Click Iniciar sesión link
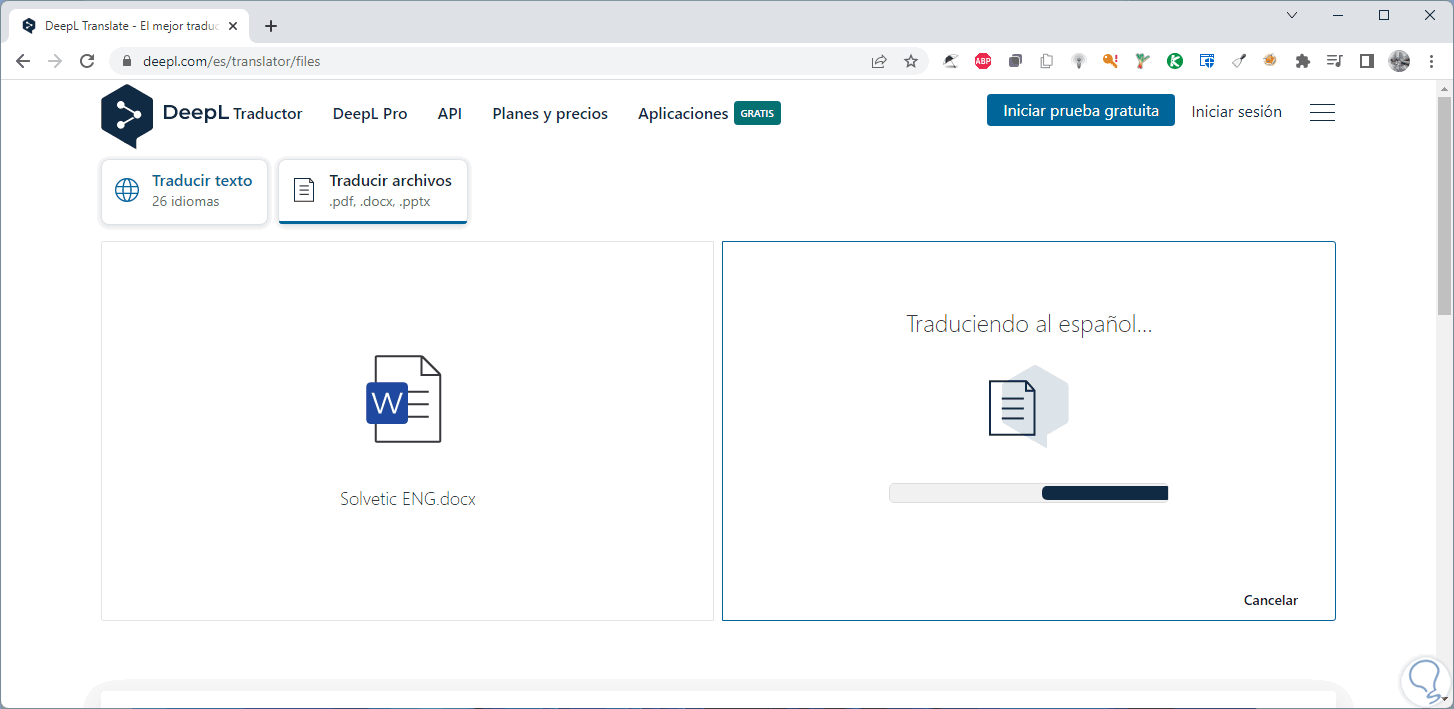The height and width of the screenshot is (709, 1454). pos(1236,112)
